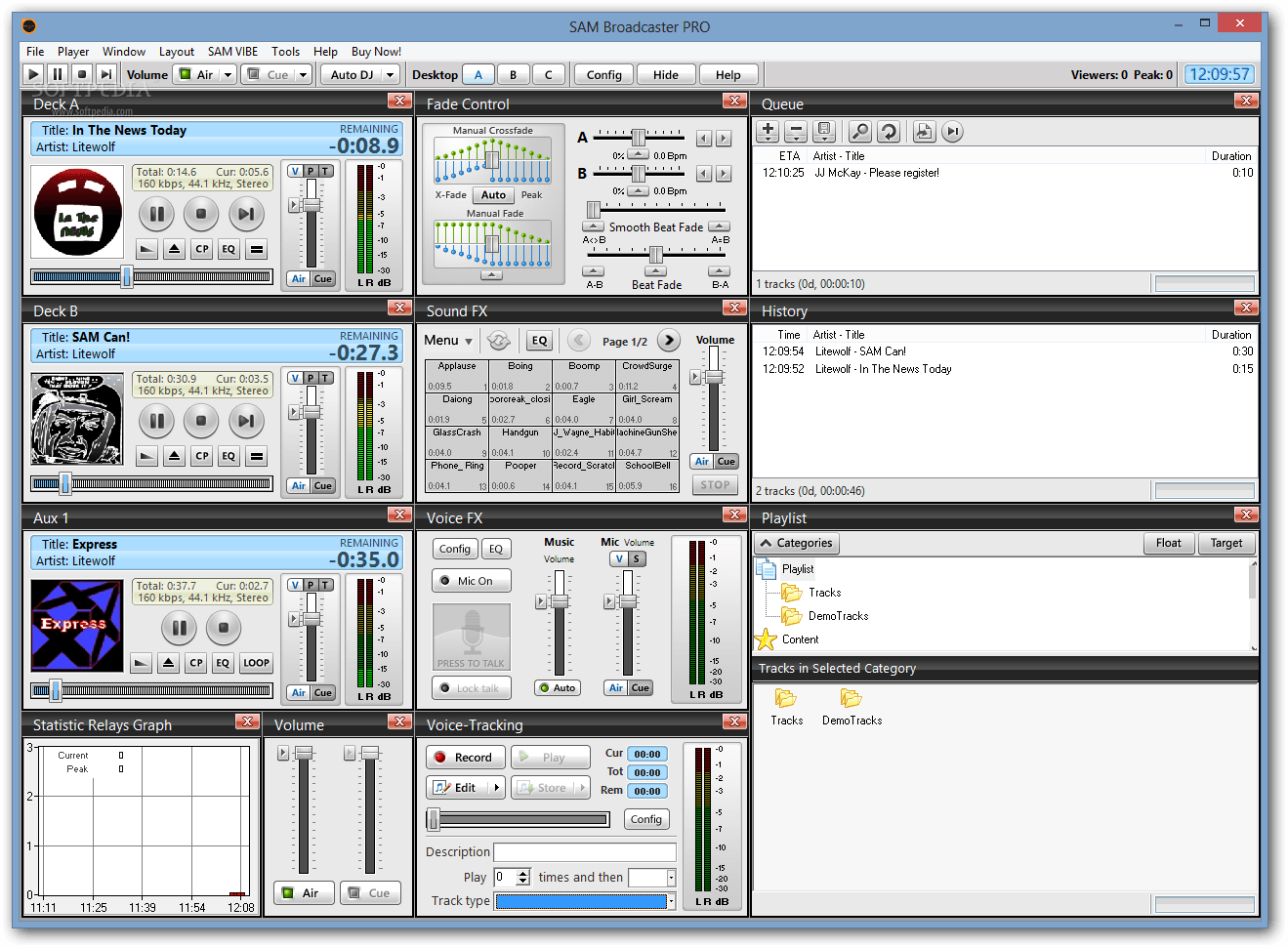This screenshot has height=948, width=1288.
Task: Select DemoTracks in the Playlist tree
Action: (x=838, y=616)
